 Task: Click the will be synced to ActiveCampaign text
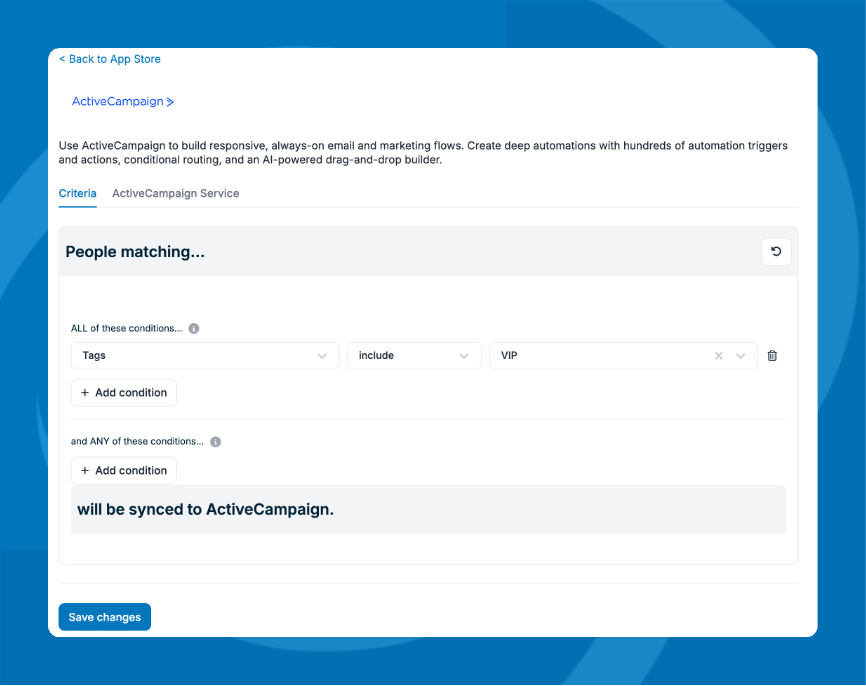point(205,509)
